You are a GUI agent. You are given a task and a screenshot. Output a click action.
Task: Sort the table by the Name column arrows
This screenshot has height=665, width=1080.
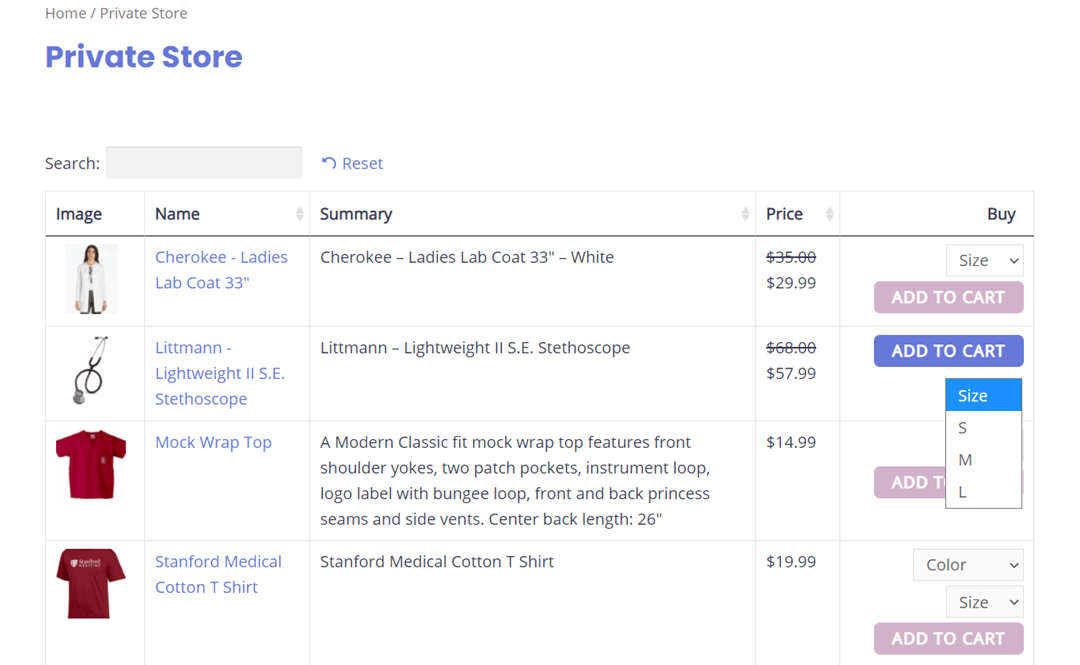[300, 214]
